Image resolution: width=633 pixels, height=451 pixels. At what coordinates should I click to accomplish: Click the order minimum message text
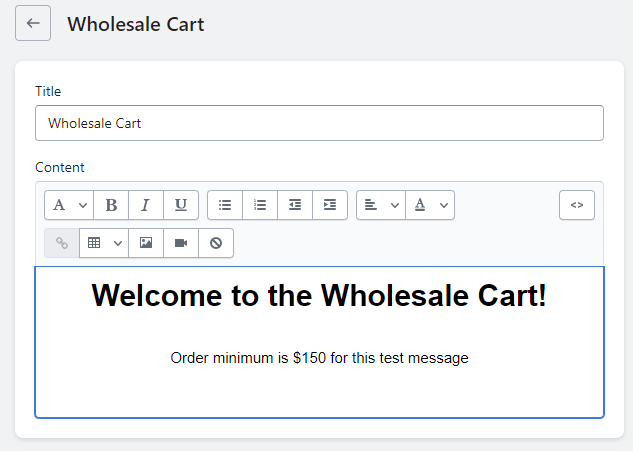point(319,358)
